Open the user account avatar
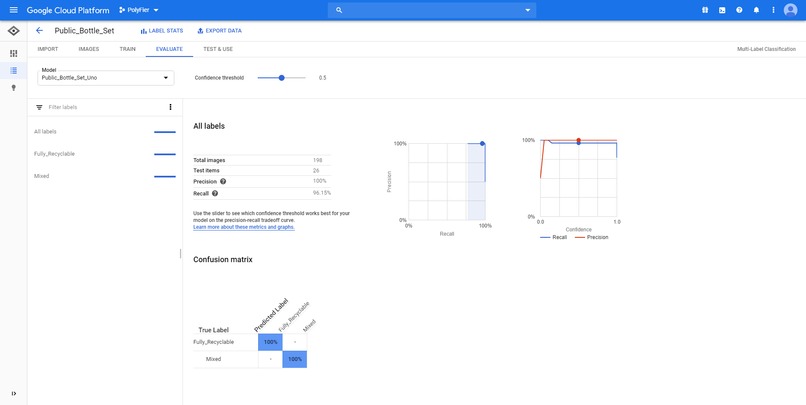This screenshot has width=806, height=405. point(791,10)
